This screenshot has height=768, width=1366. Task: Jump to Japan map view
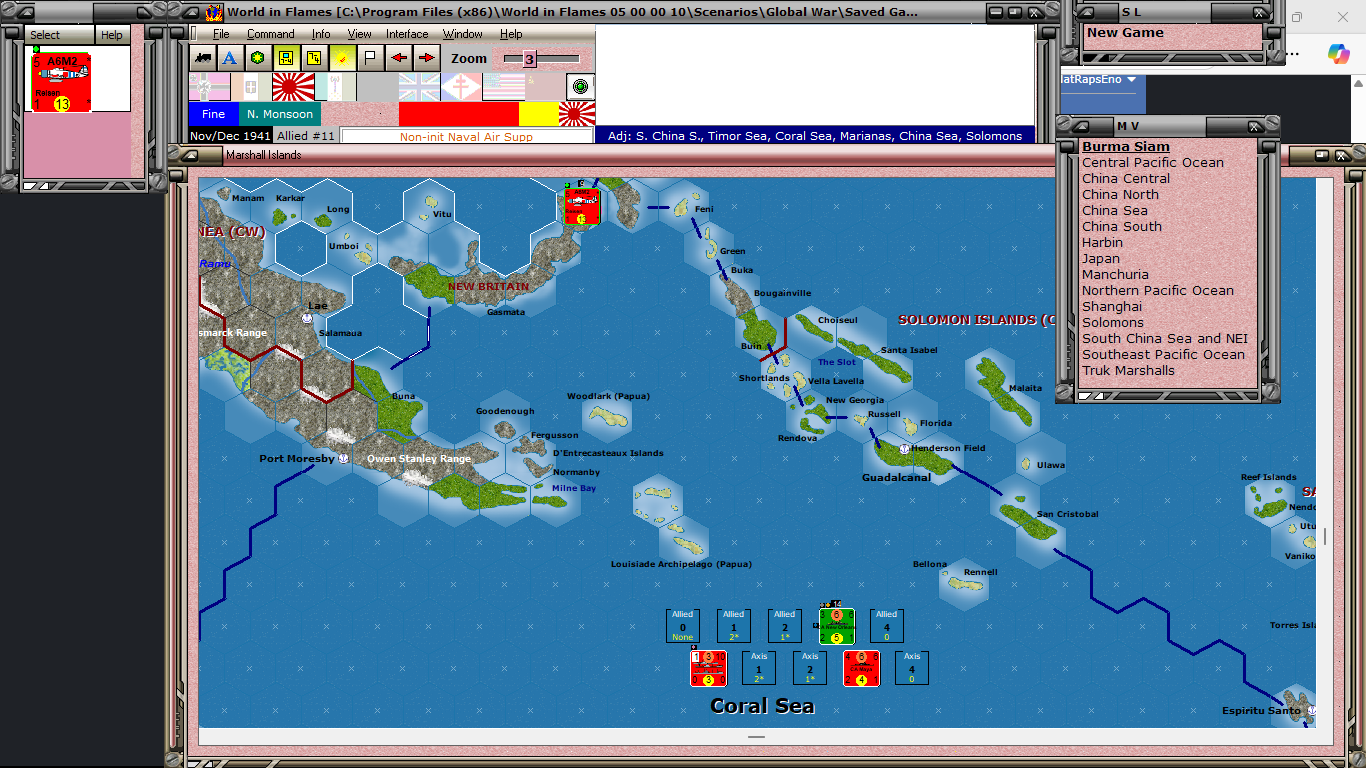tap(1100, 259)
